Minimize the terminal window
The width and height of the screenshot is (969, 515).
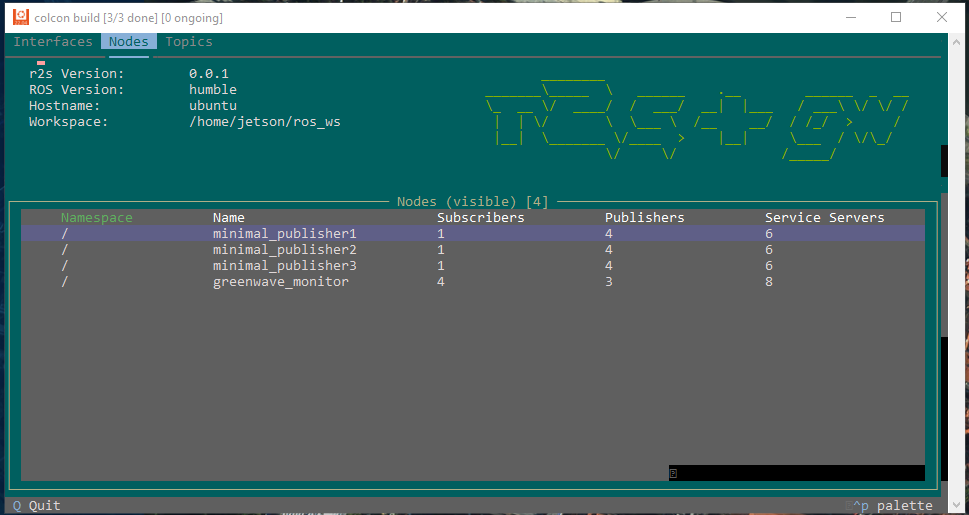pos(850,17)
